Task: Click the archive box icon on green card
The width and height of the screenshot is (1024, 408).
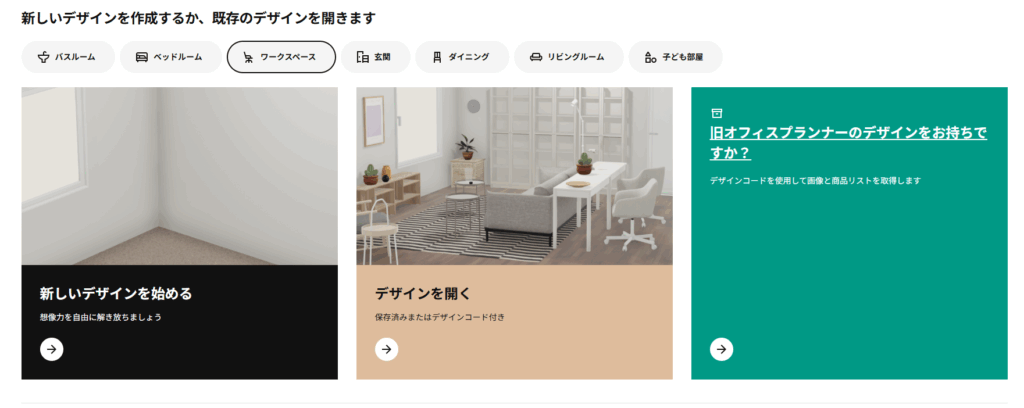Action: point(716,113)
